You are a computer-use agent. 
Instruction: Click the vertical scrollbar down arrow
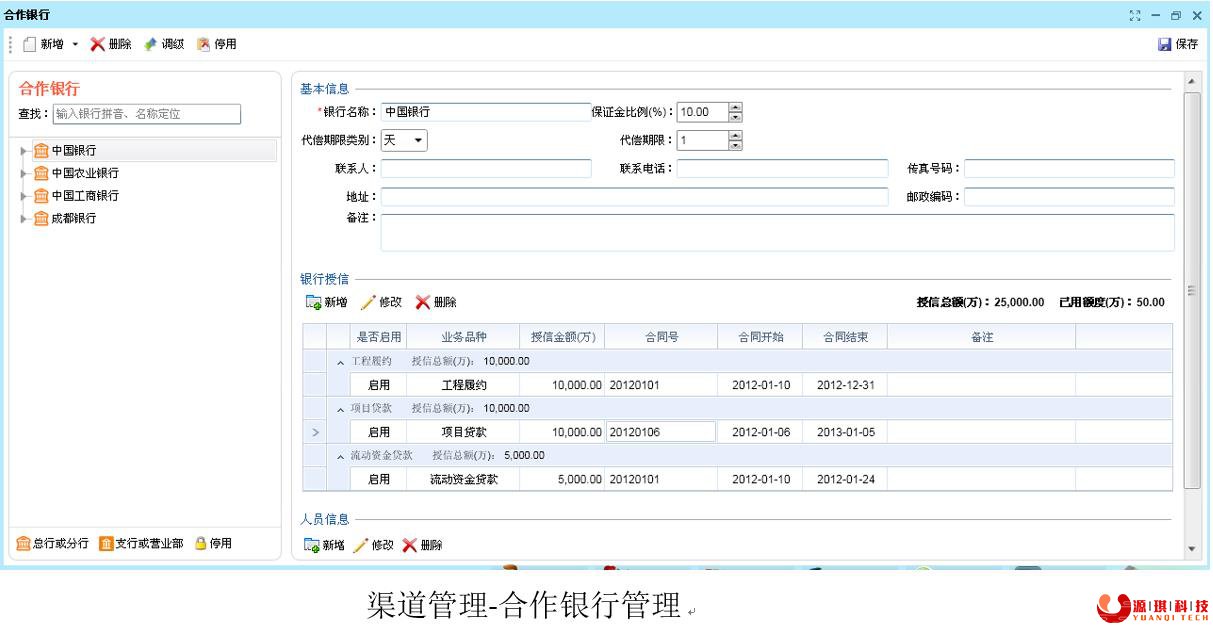point(1191,548)
